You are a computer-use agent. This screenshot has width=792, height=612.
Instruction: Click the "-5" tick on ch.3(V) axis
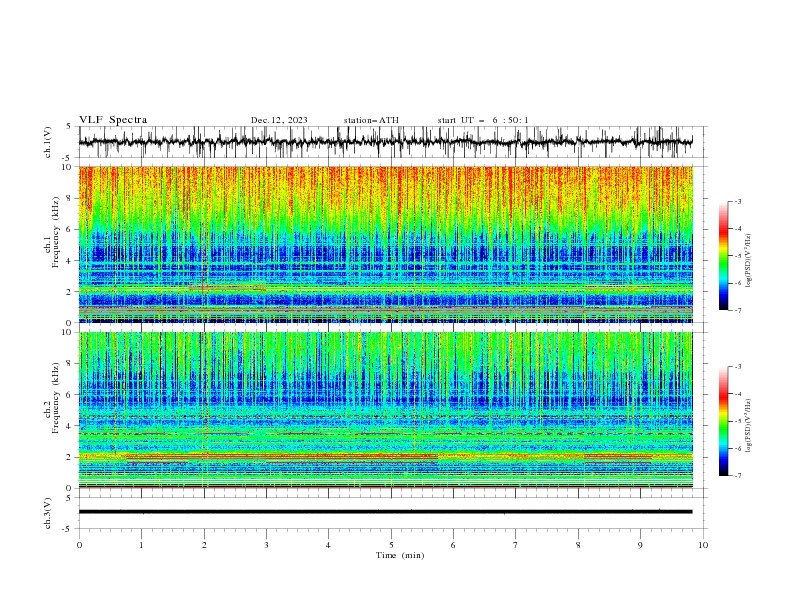(x=67, y=529)
